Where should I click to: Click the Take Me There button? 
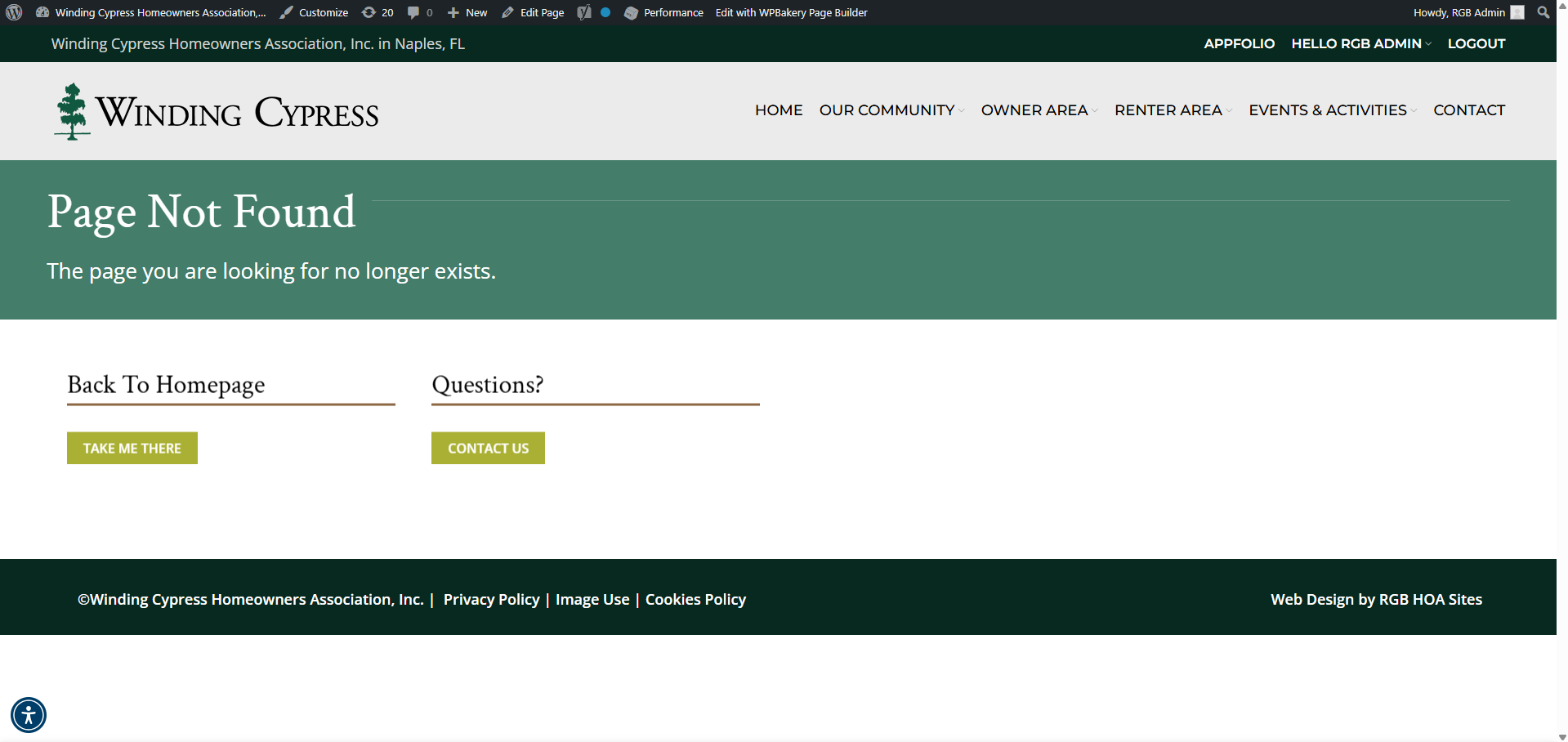click(132, 448)
